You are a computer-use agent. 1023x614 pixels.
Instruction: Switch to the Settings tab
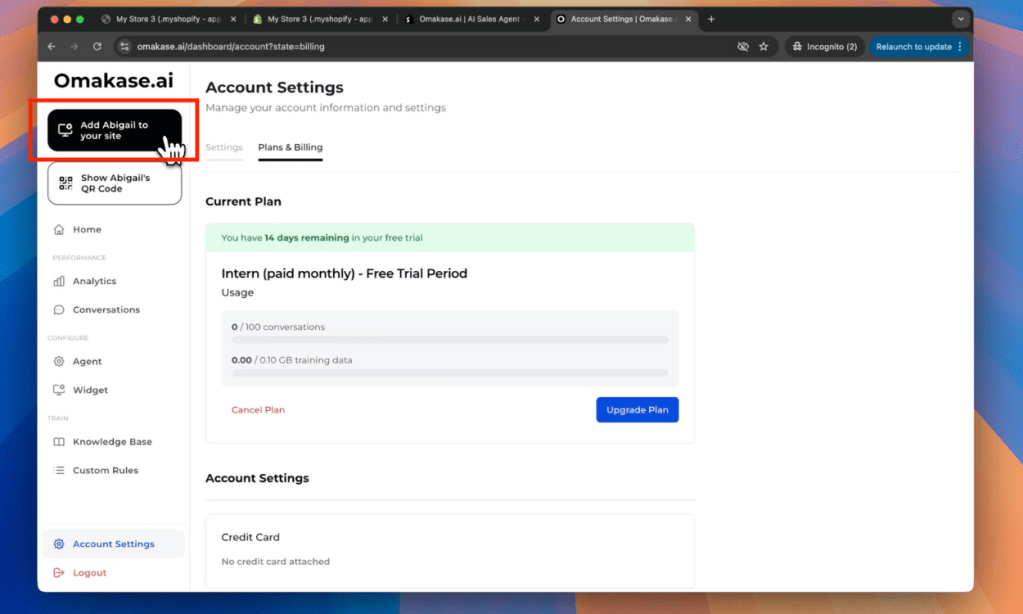pyautogui.click(x=224, y=148)
